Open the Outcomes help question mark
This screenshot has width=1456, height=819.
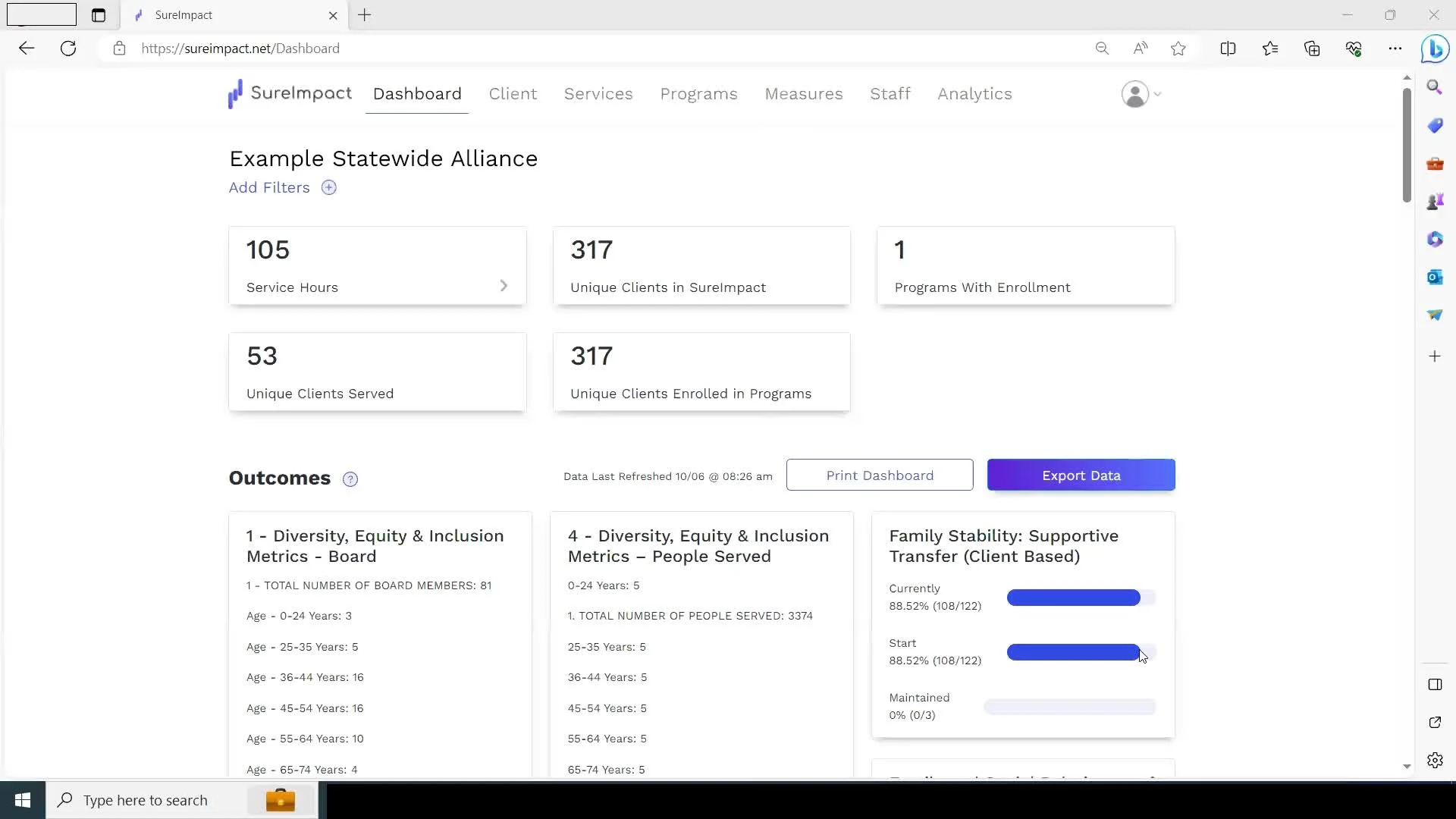pyautogui.click(x=350, y=479)
